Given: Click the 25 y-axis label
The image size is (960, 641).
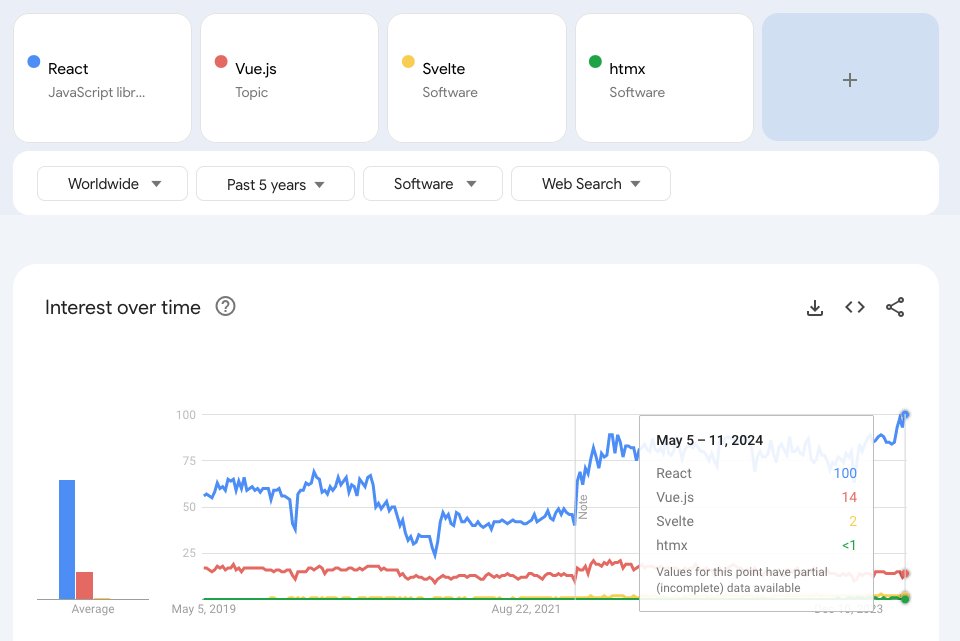Looking at the screenshot, I should [189, 553].
